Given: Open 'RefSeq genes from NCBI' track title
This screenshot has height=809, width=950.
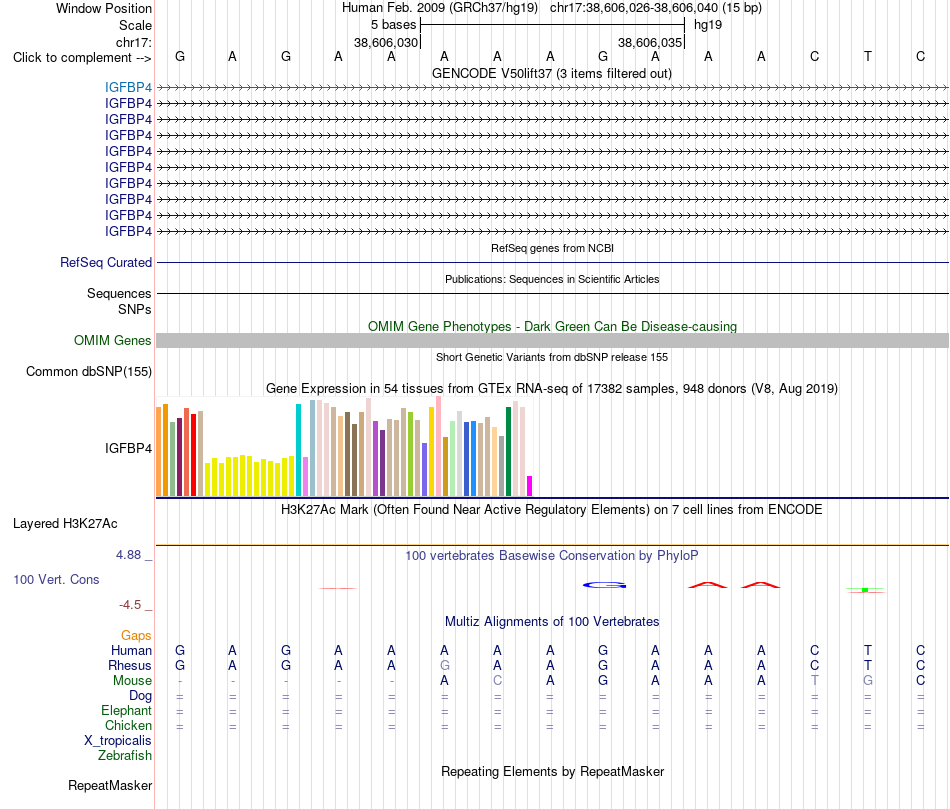Looking at the screenshot, I should coord(552,248).
